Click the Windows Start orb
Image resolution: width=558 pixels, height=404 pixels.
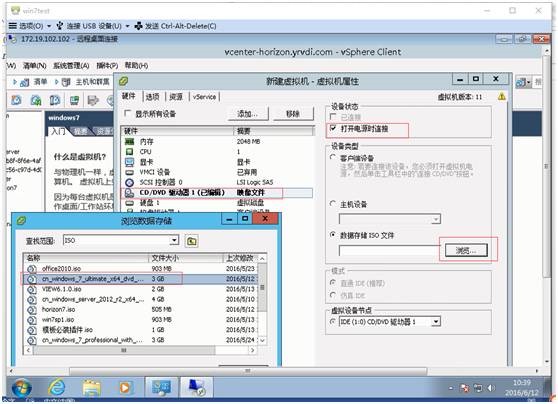pos(22,388)
